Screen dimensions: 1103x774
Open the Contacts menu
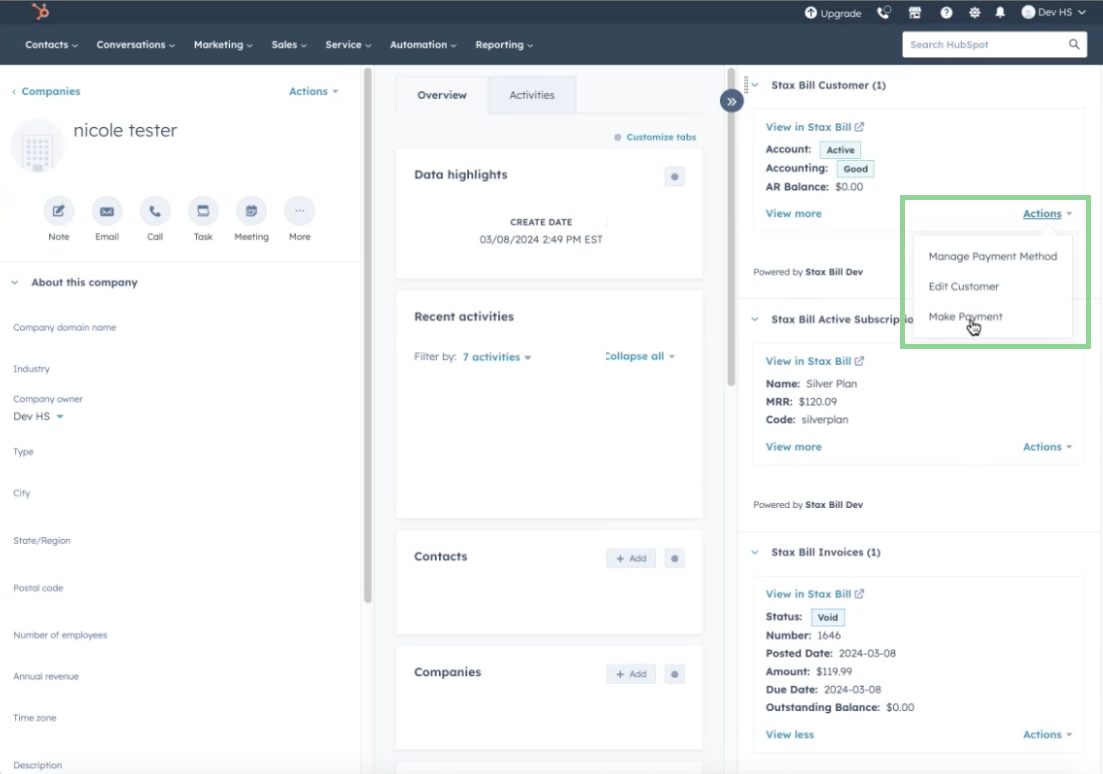click(51, 44)
